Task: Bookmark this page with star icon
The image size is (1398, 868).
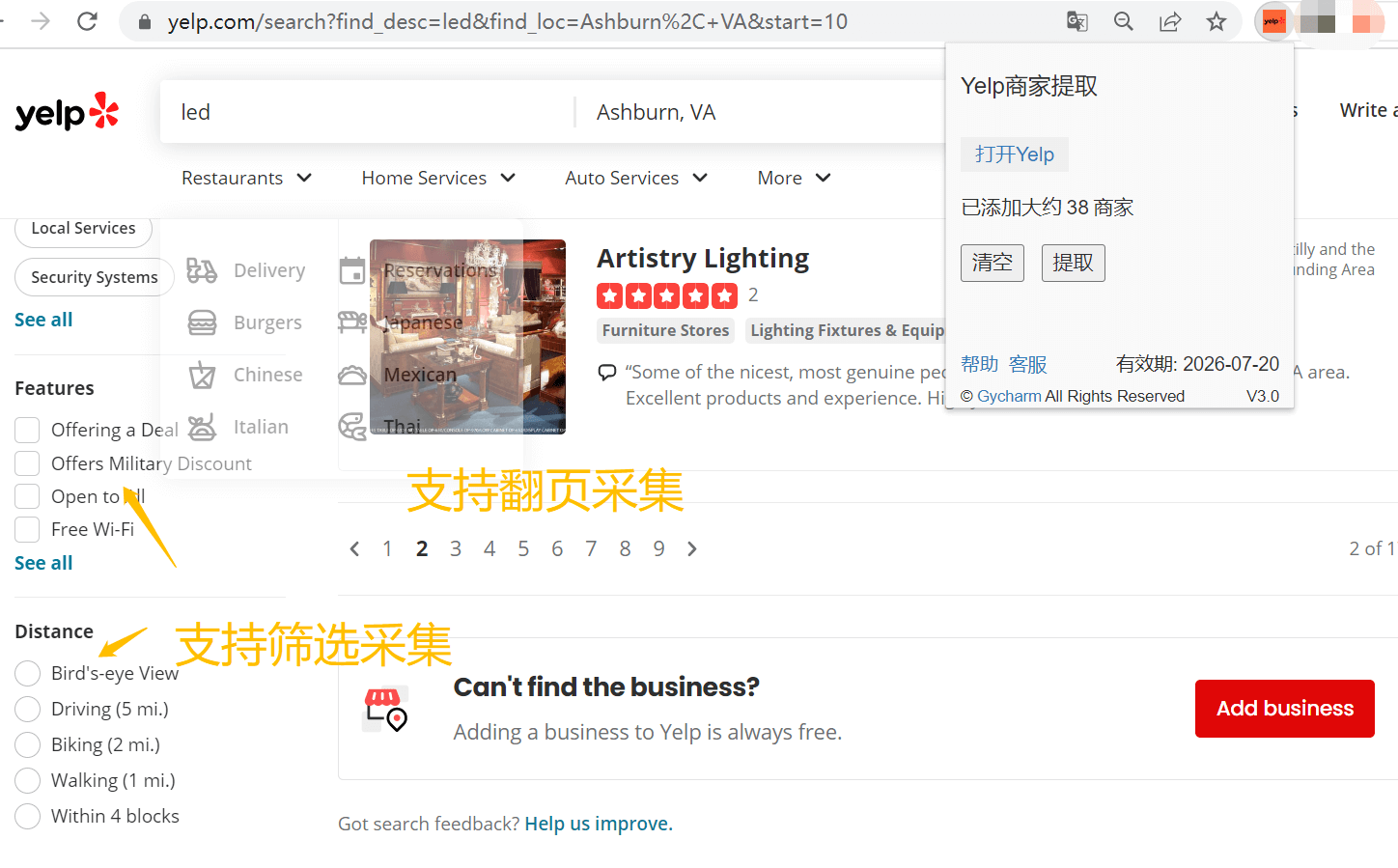Action: [x=1216, y=21]
